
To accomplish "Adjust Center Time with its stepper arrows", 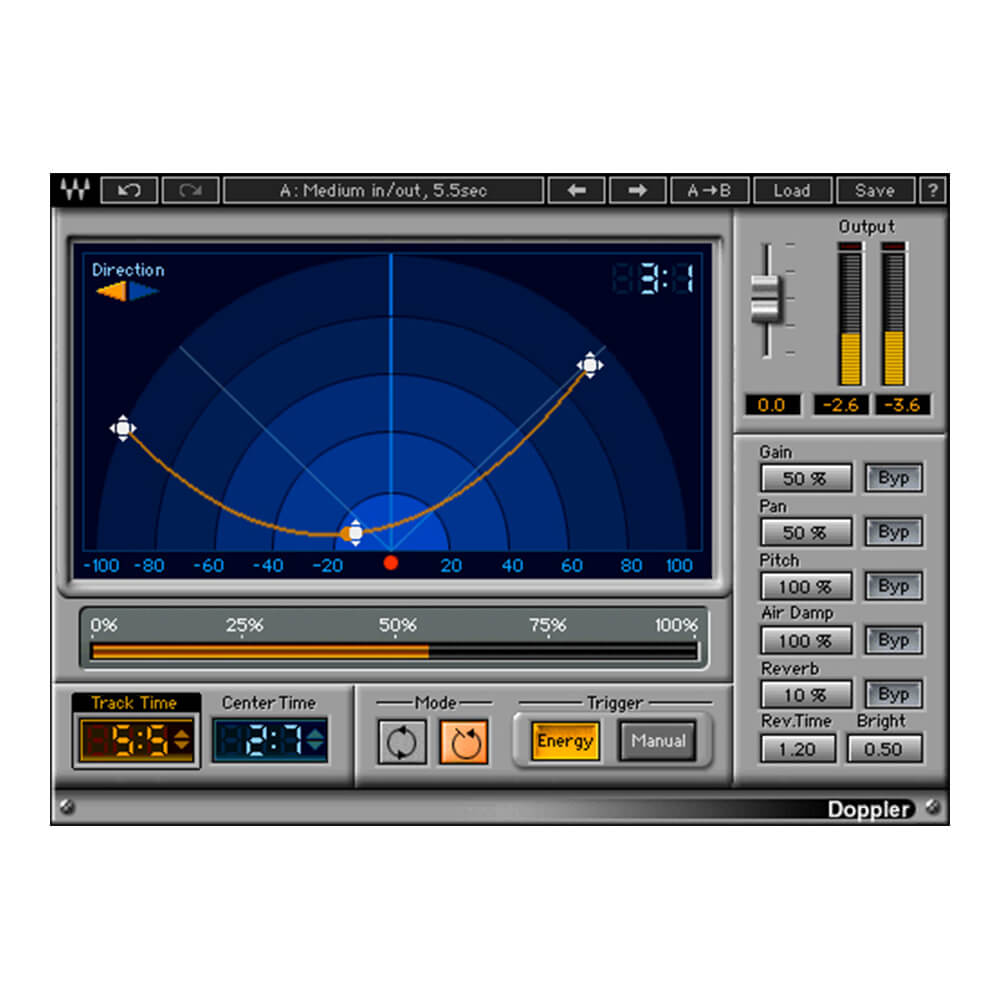I will coord(315,740).
